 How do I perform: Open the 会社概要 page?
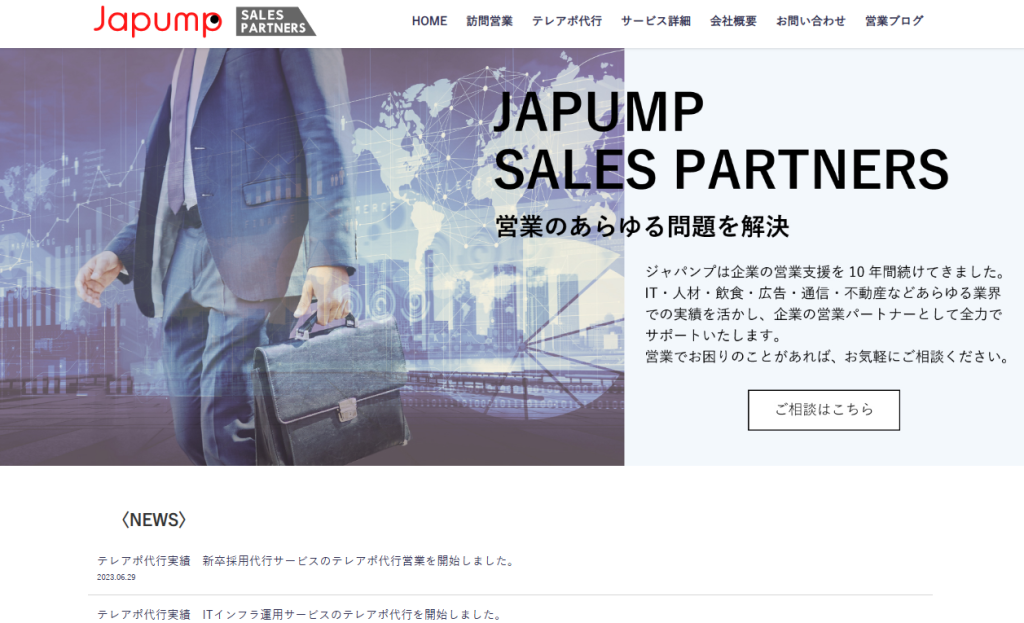point(733,21)
